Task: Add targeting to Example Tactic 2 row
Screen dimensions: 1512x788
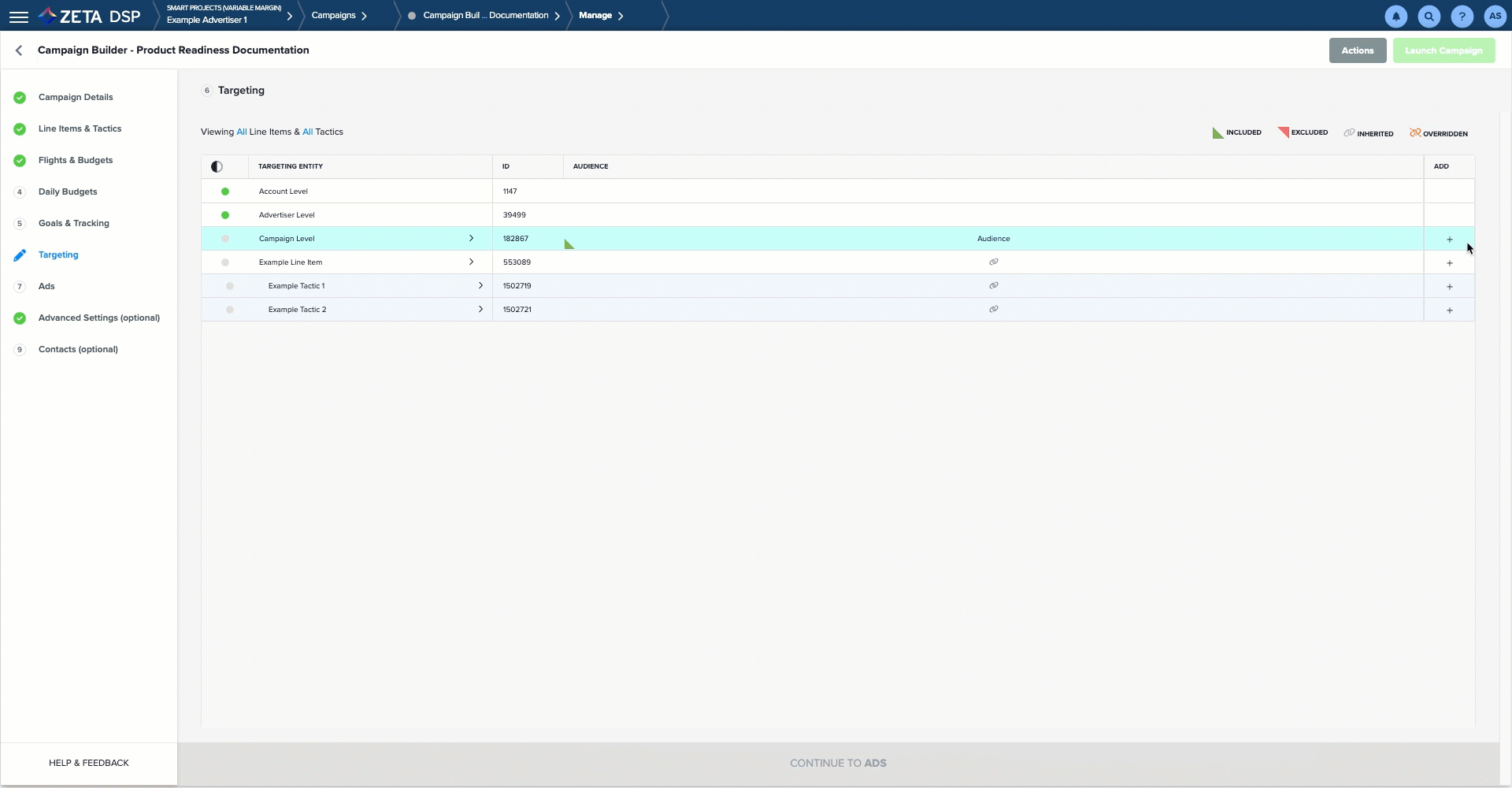Action: 1449,310
